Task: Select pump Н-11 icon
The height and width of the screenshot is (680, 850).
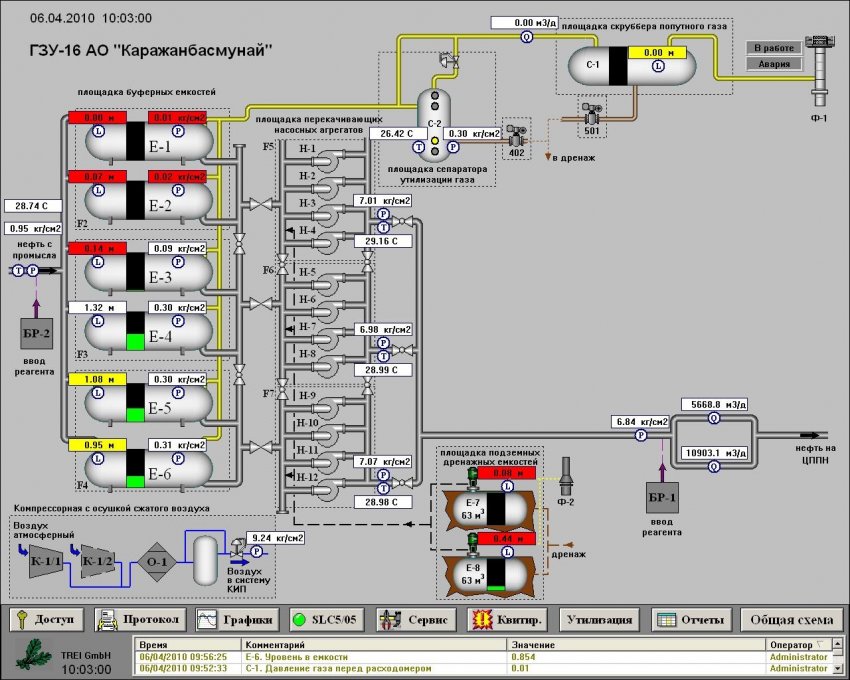Action: (325, 461)
